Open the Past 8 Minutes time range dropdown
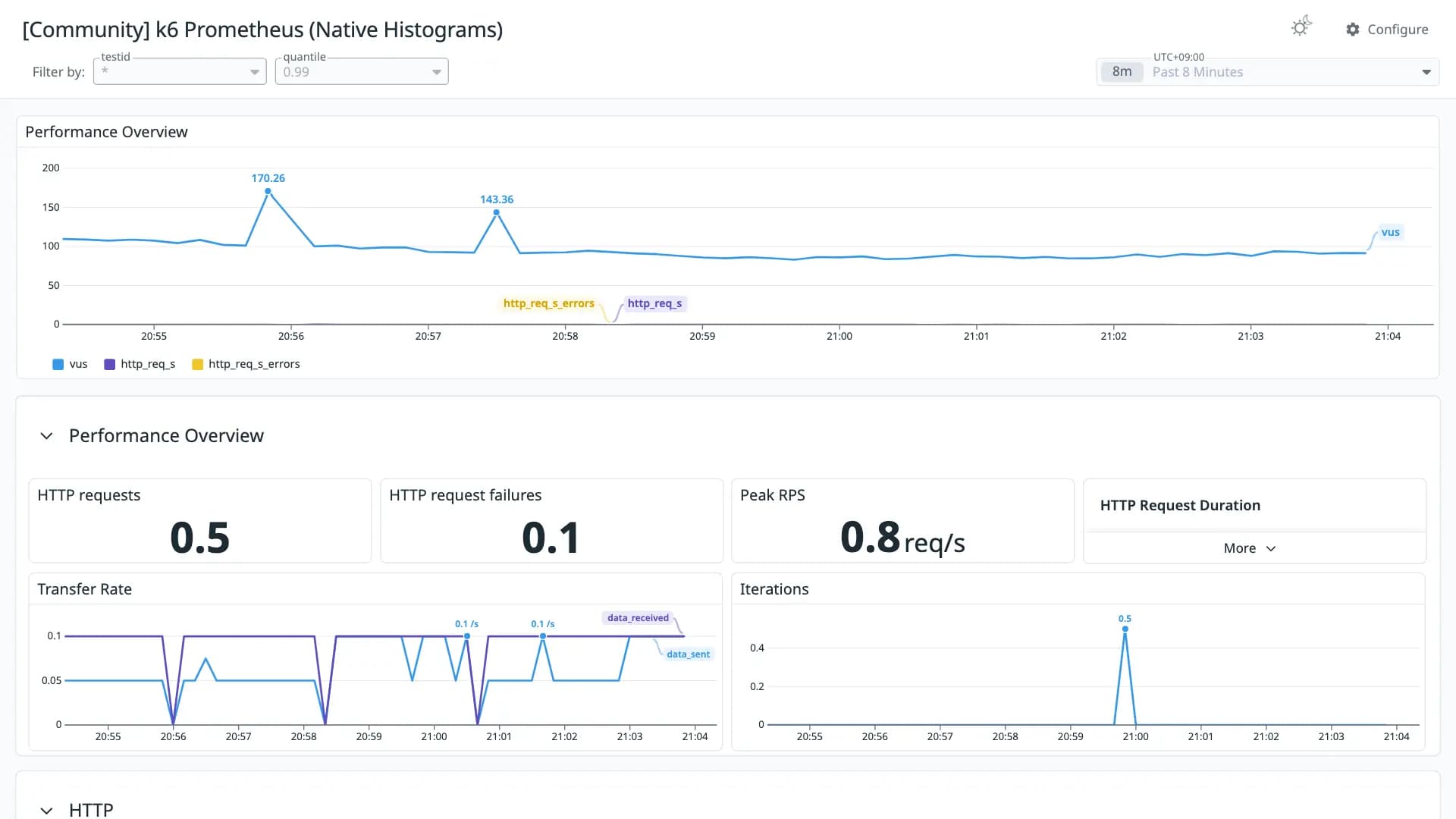The image size is (1456, 819). click(1268, 72)
